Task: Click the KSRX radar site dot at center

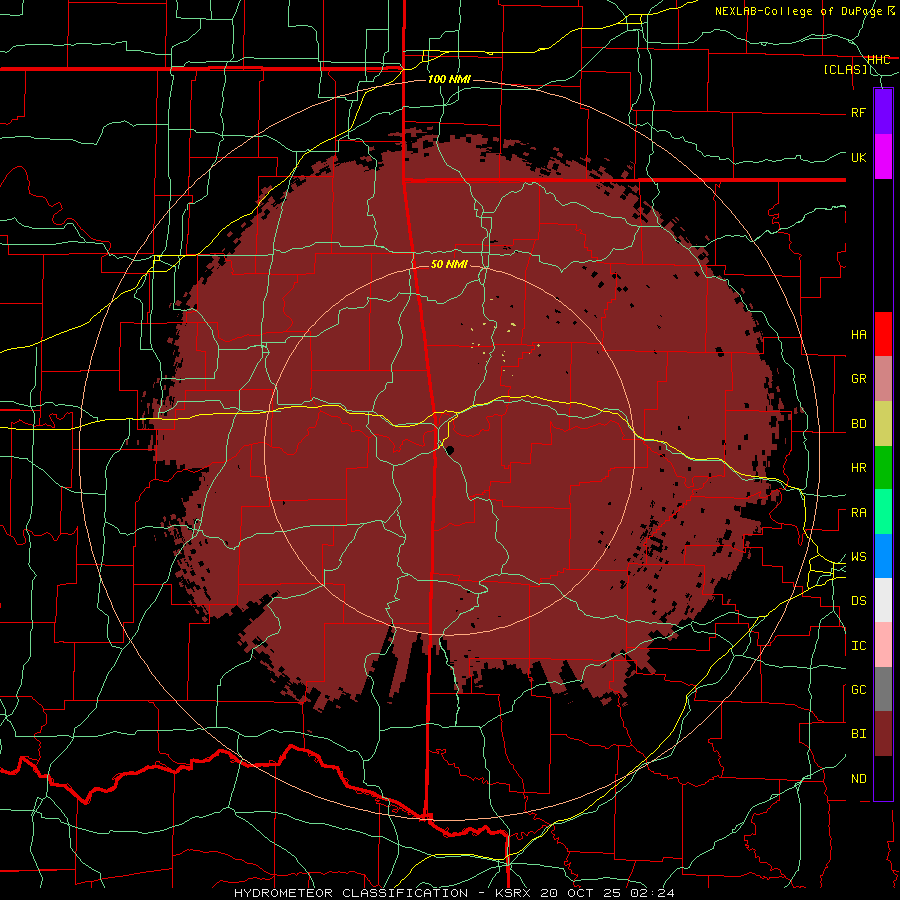Action: pyautogui.click(x=450, y=450)
